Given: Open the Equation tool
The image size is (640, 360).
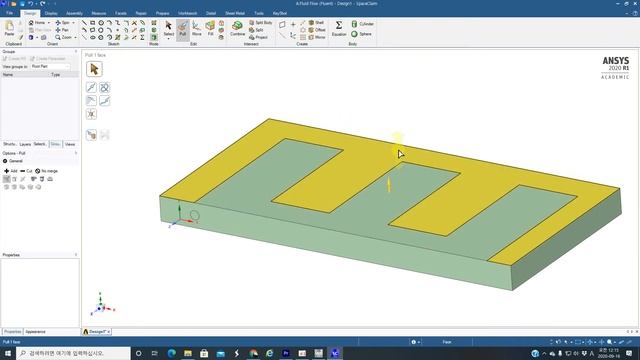Looking at the screenshot, I should [x=339, y=29].
